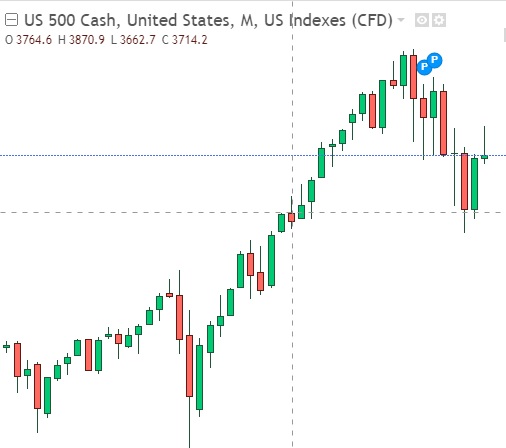This screenshot has width=506, height=448.
Task: Select the Open value 3764.6
Action: 34,40
